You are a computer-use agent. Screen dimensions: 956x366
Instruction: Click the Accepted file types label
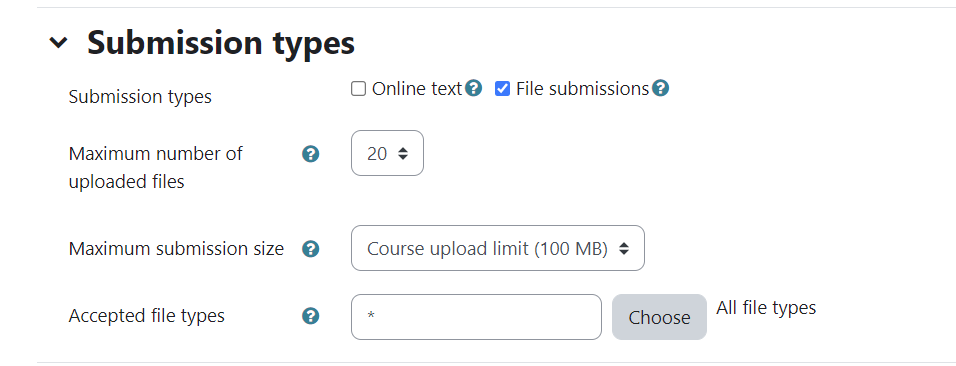pyautogui.click(x=146, y=316)
